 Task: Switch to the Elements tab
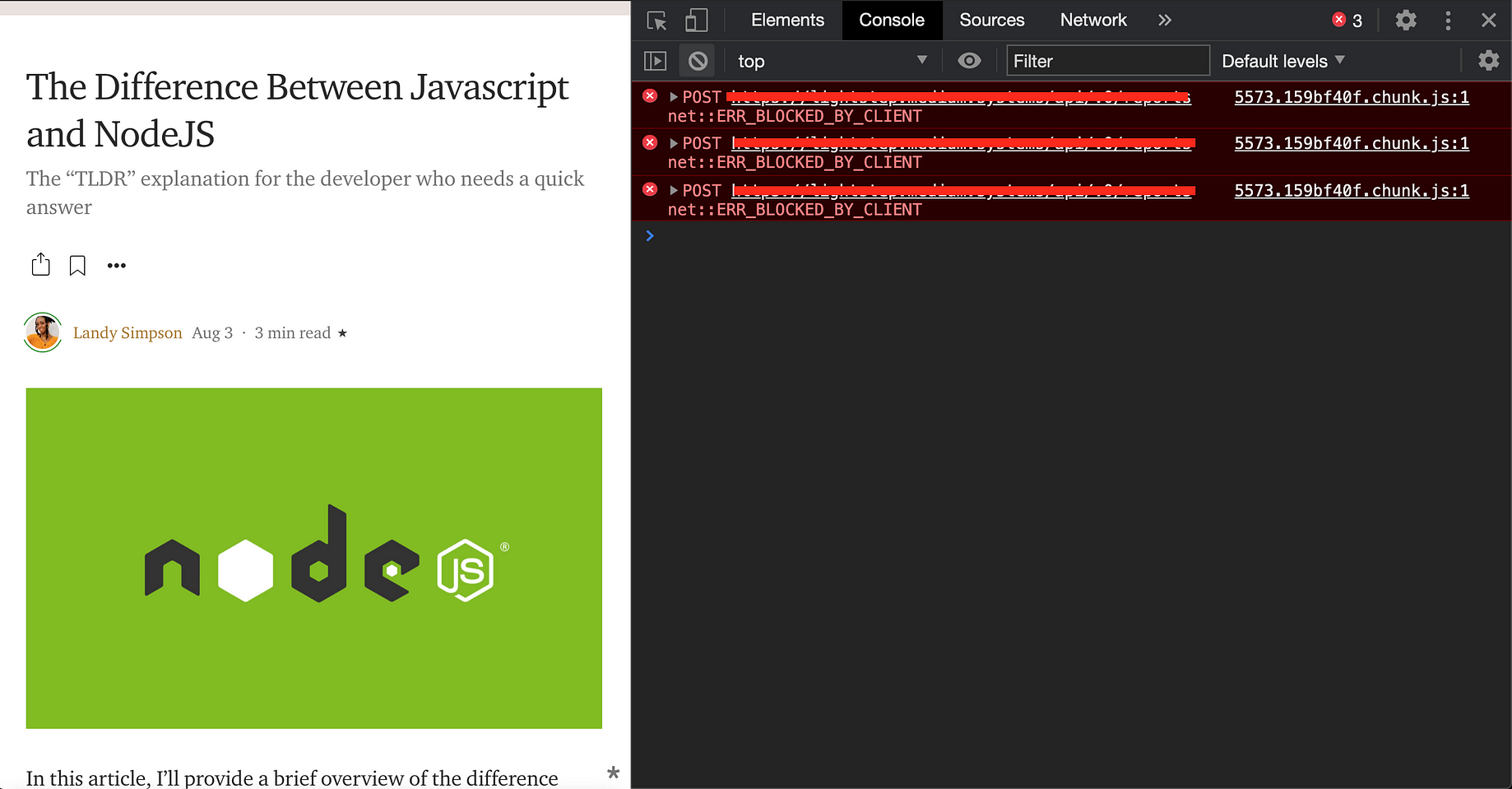coord(787,20)
